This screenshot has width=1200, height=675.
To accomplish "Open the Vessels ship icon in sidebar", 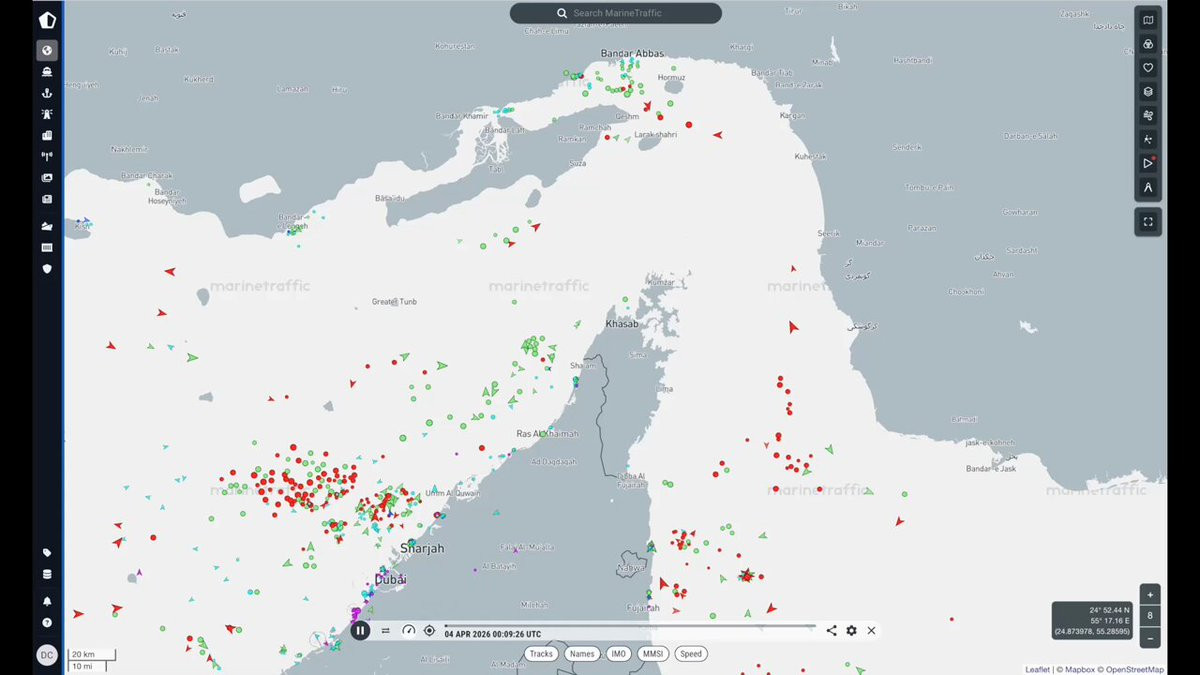I will pos(47,71).
